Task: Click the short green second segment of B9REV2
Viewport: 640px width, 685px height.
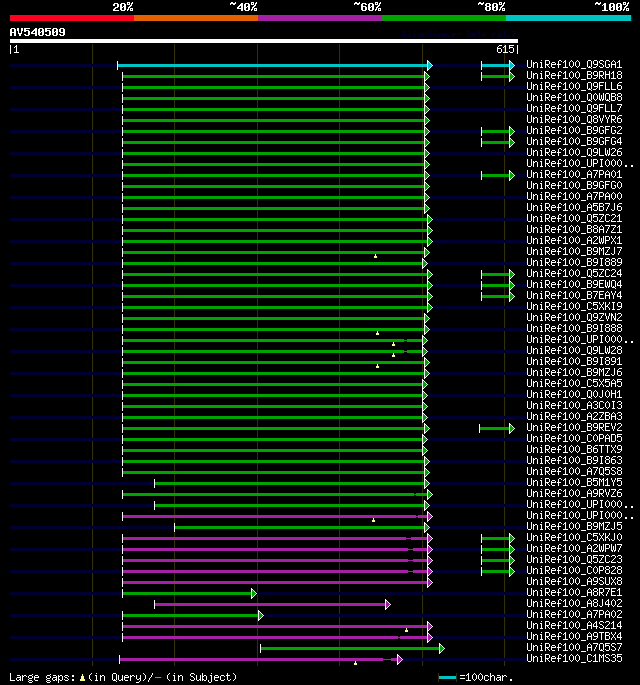Action: pos(497,429)
